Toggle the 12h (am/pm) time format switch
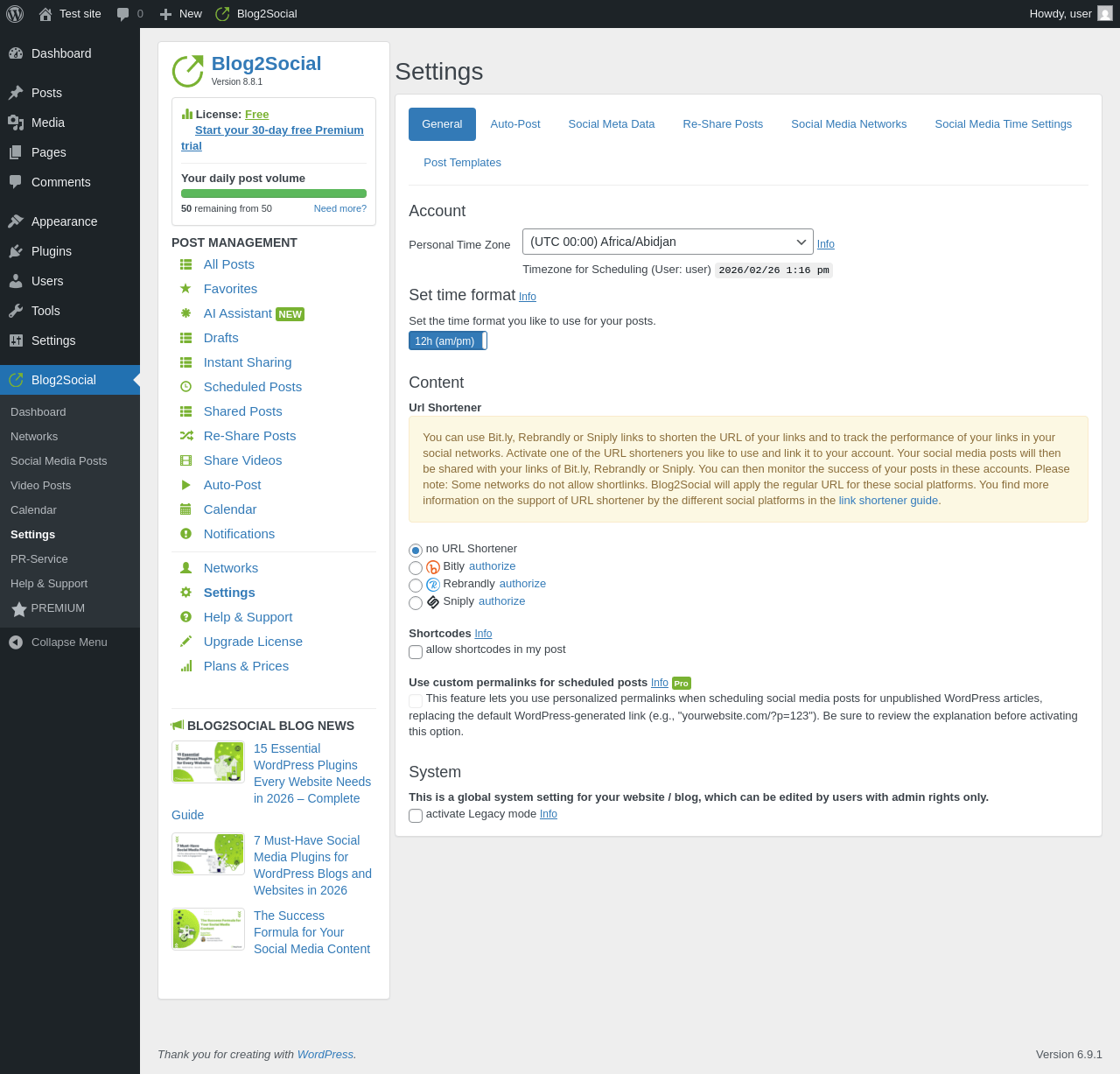Screen dimensions: 1120x1074 pos(448,341)
